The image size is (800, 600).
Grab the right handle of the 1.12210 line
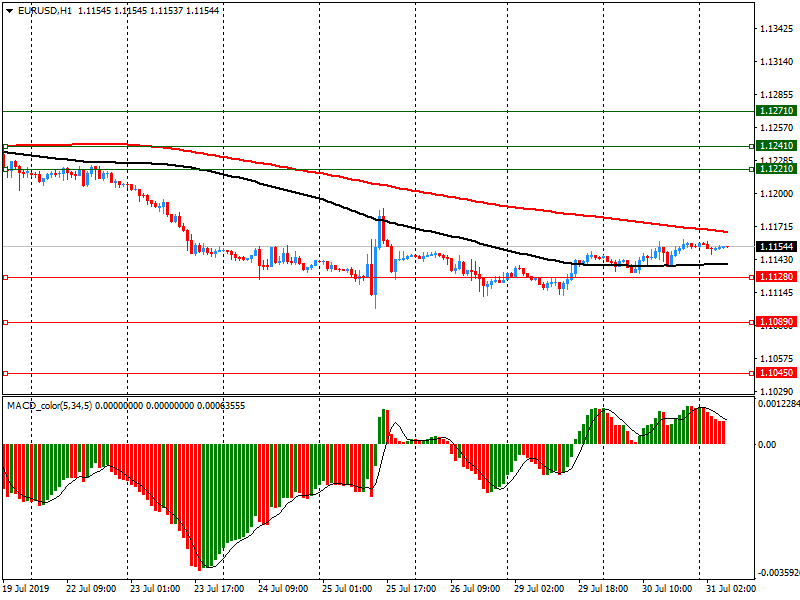pos(751,169)
